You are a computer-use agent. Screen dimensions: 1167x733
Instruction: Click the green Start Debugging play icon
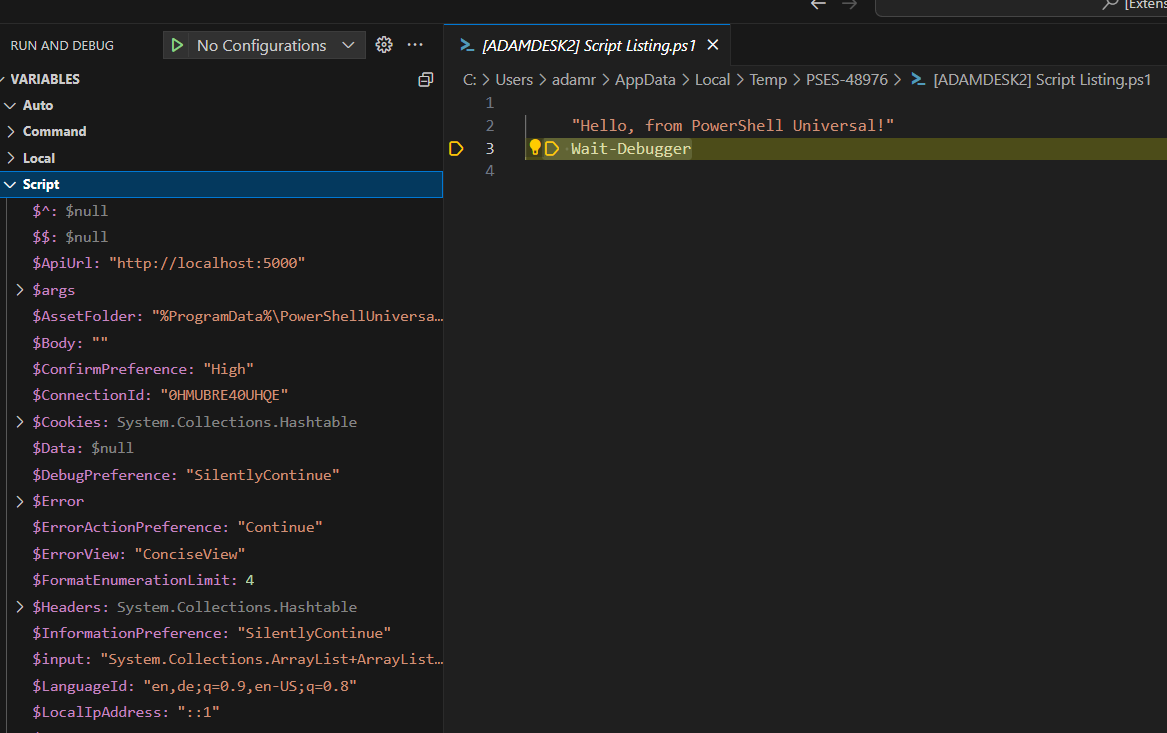pos(177,45)
